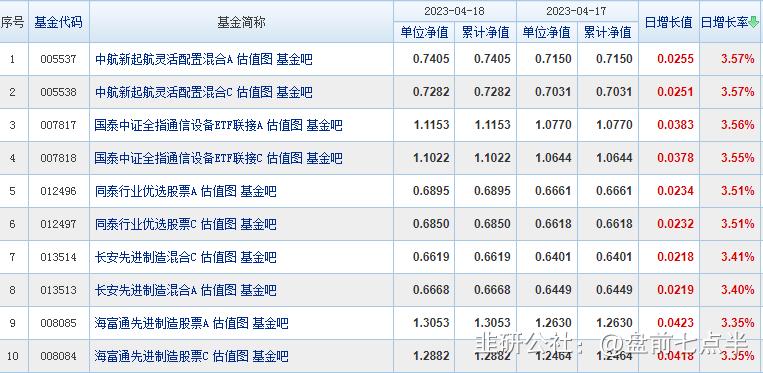Open 估值图 for 长安先进制造混合C
Screen dimensions: 763x373
click(x=218, y=257)
